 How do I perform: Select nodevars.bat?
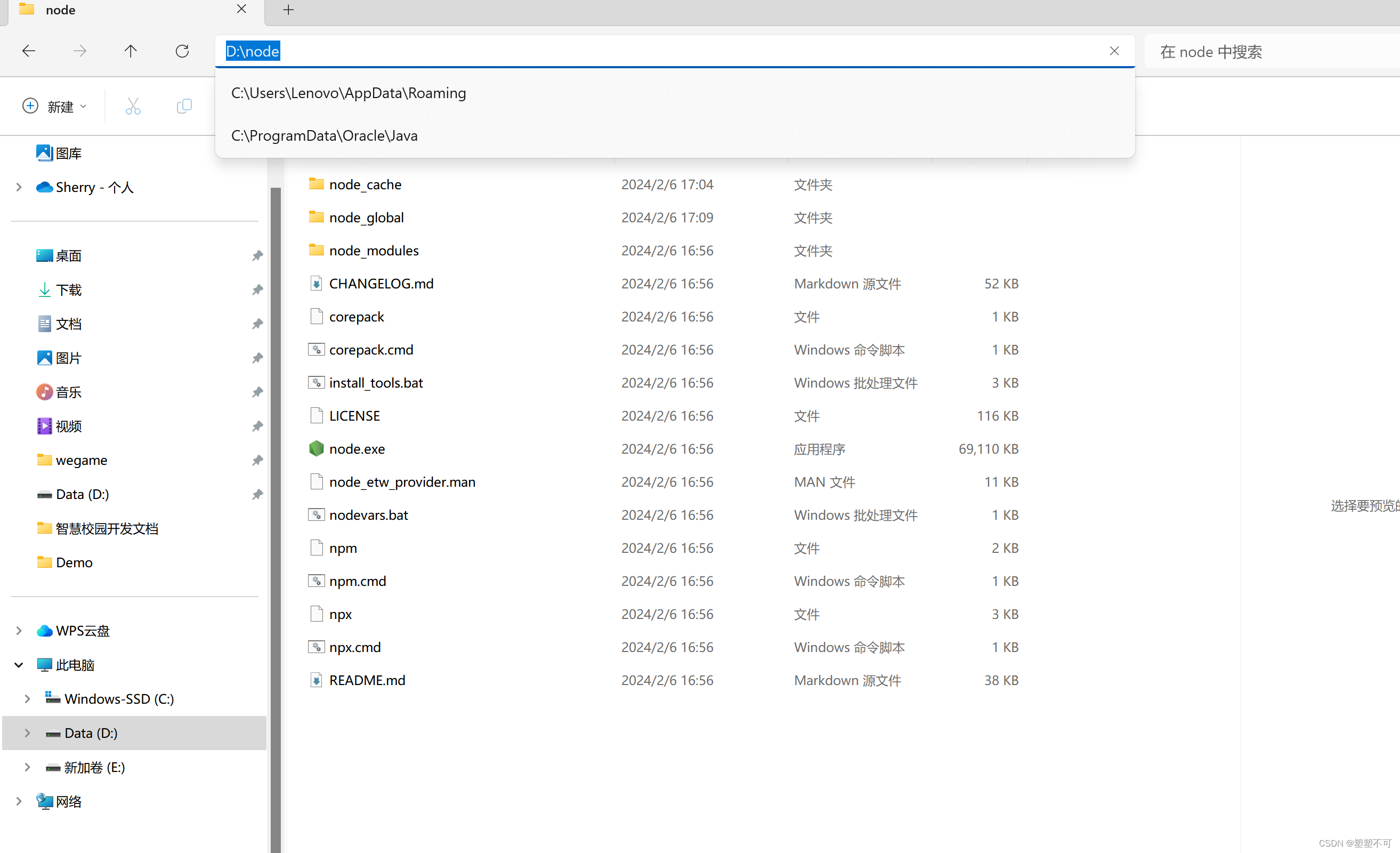point(359,514)
